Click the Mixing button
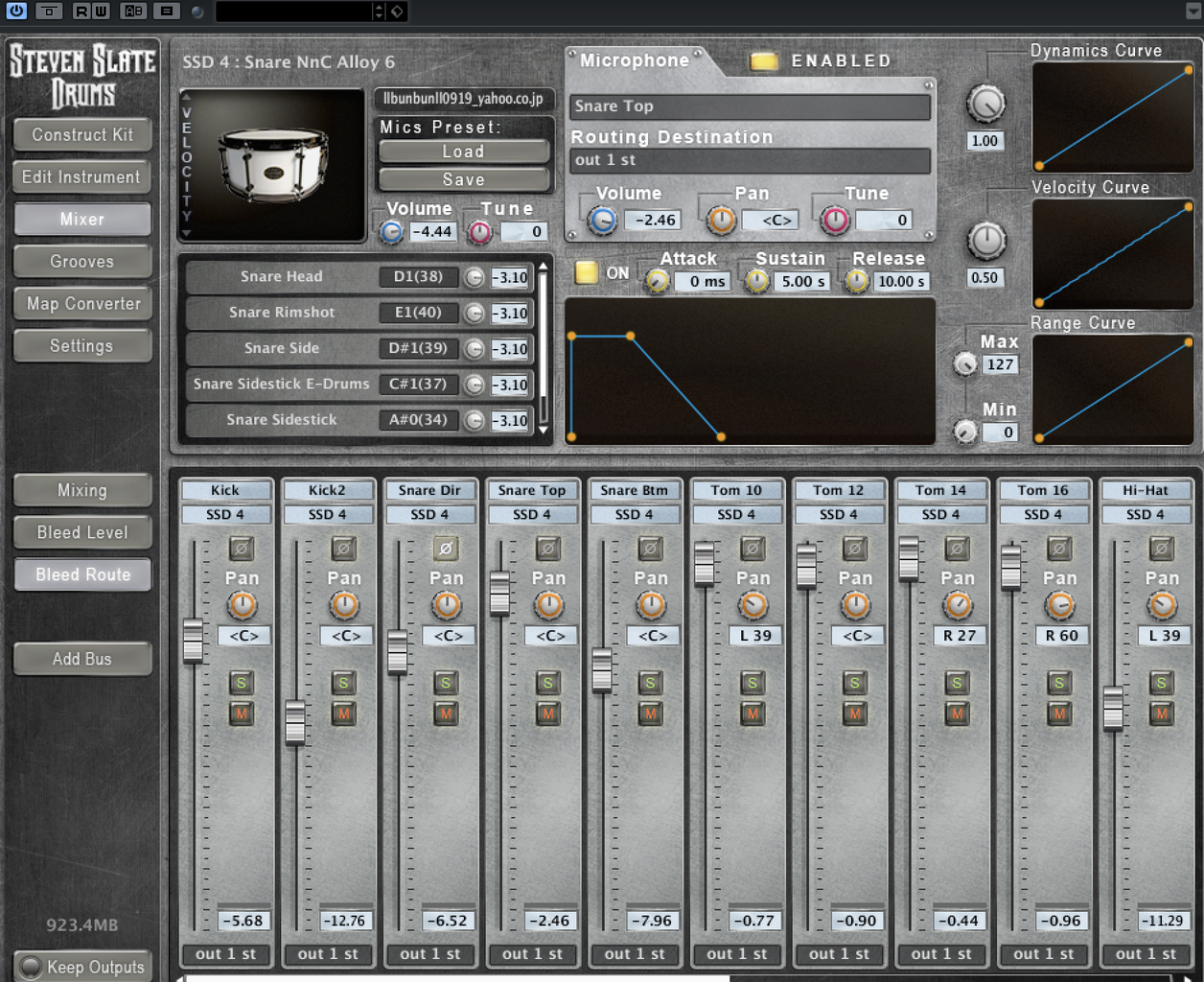Image resolution: width=1204 pixels, height=982 pixels. [x=82, y=490]
